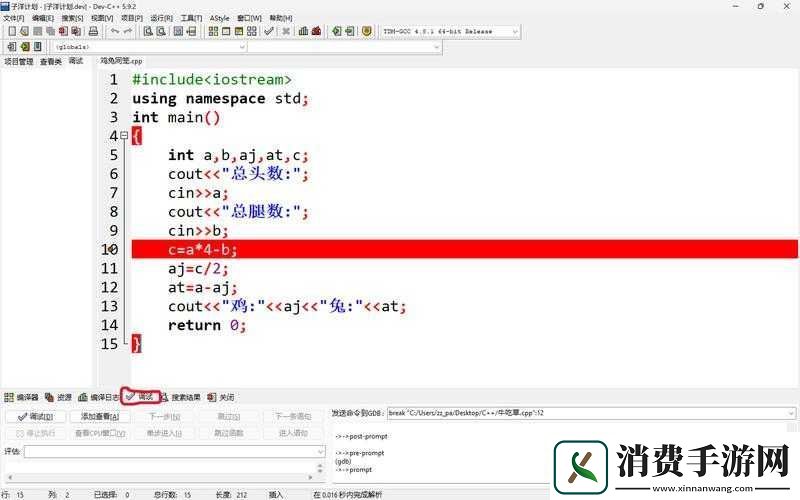800x500 pixels.
Task: Collapse the main function fold marker at line 4
Action: (123, 136)
